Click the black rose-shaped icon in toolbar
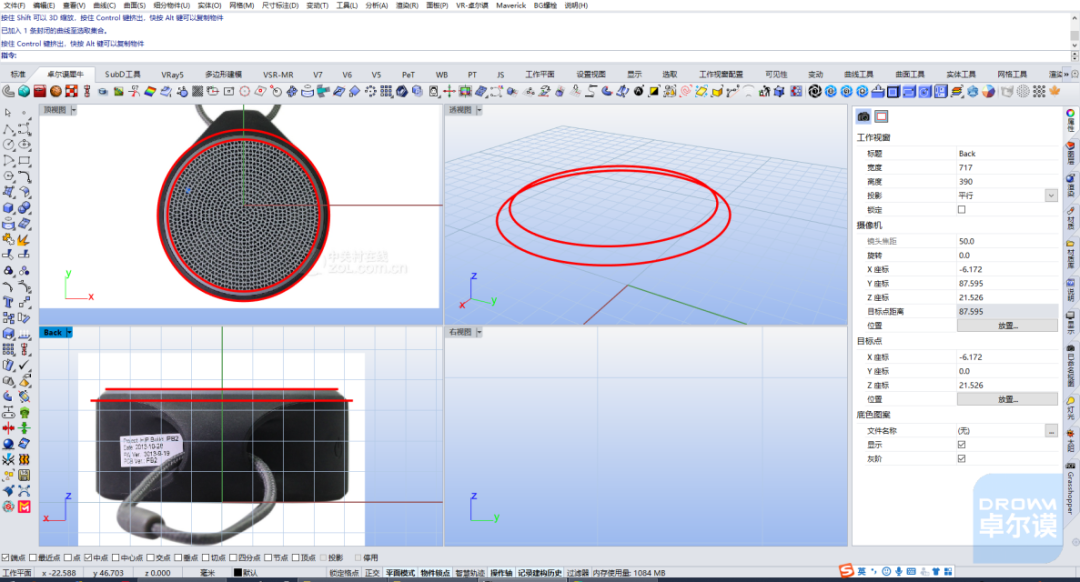The height and width of the screenshot is (582, 1080). pyautogui.click(x=815, y=91)
